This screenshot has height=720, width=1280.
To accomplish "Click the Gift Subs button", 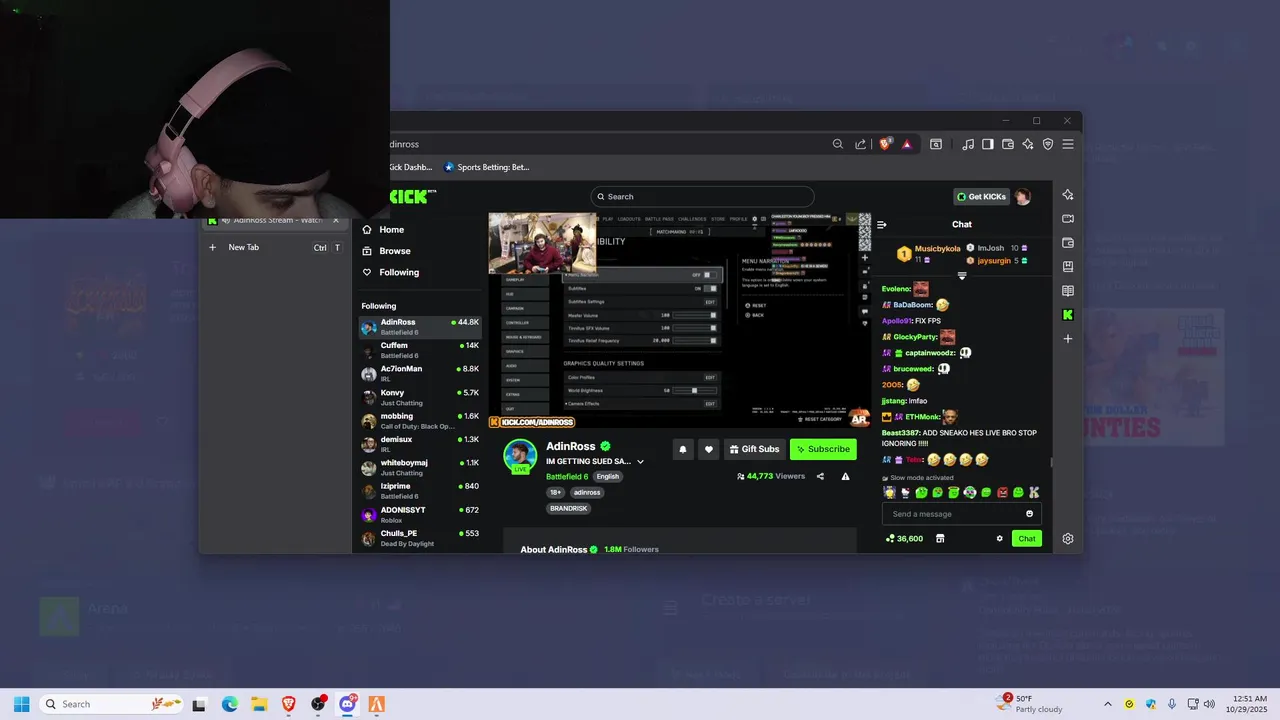I will click(x=754, y=449).
